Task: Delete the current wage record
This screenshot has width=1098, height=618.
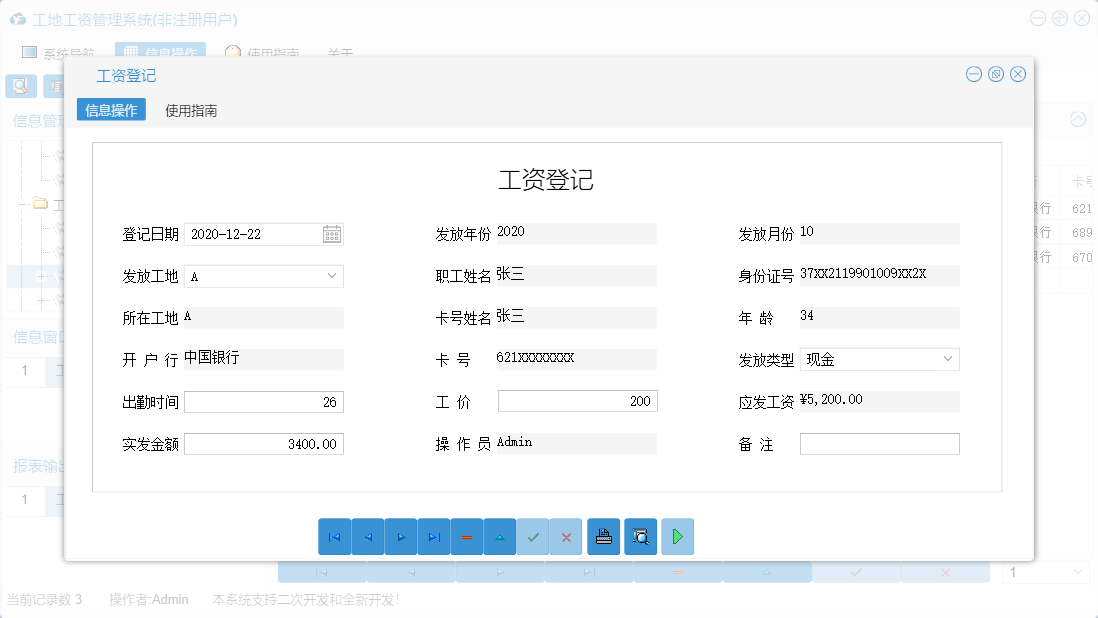Action: coord(467,537)
